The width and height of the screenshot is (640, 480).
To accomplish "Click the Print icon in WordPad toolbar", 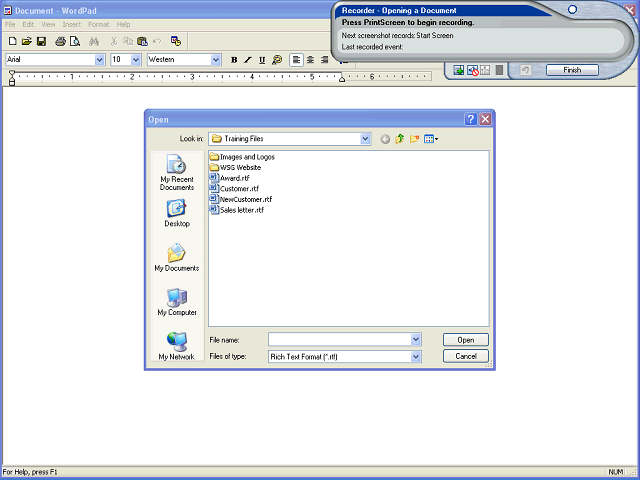I will [x=60, y=41].
